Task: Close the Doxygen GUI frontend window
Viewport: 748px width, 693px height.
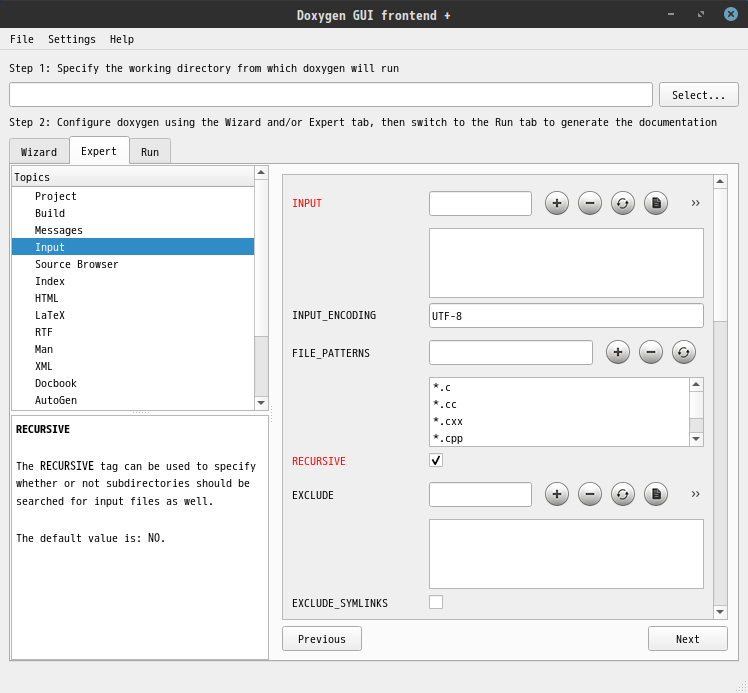Action: 730,14
